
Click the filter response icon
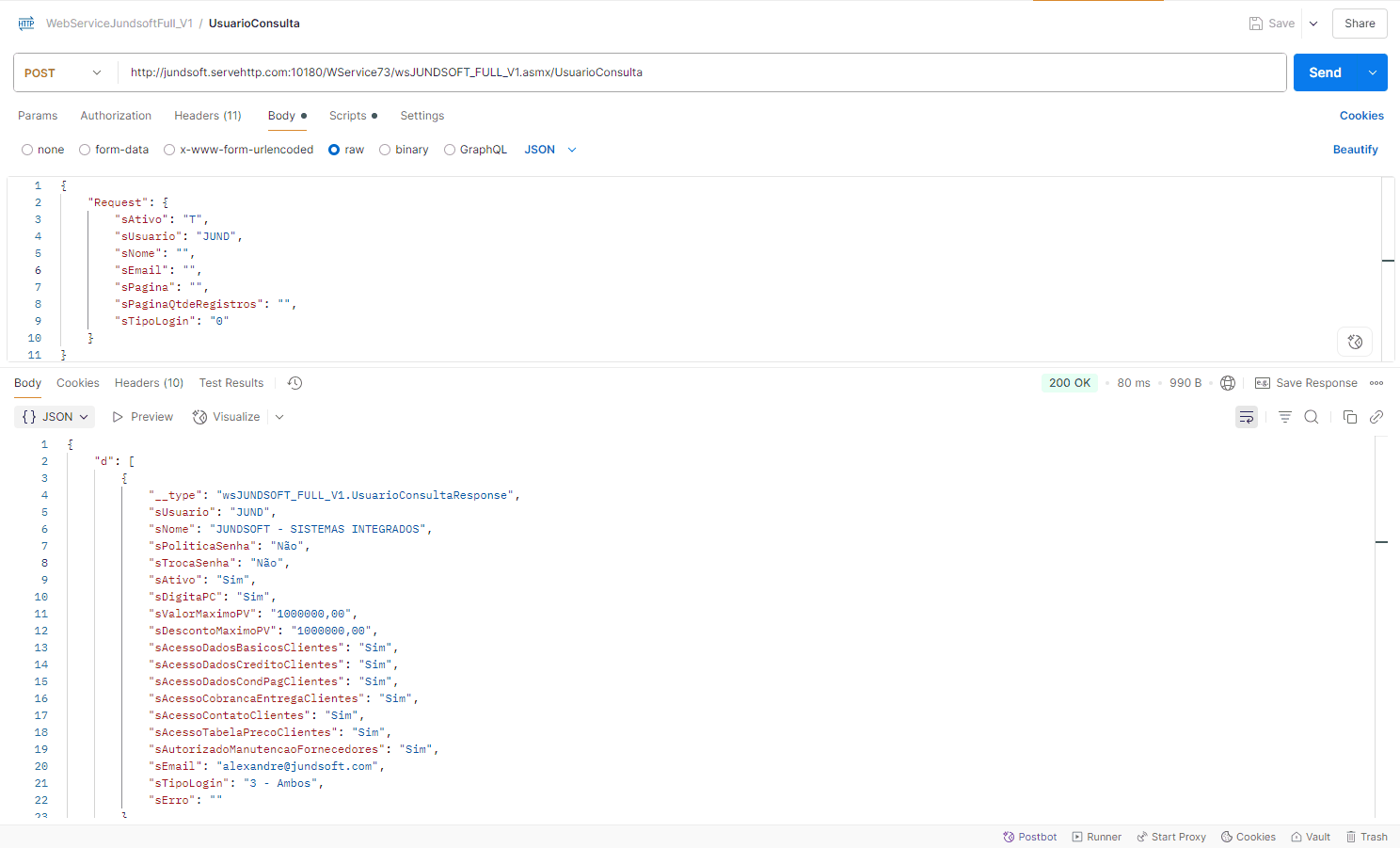click(x=1284, y=417)
